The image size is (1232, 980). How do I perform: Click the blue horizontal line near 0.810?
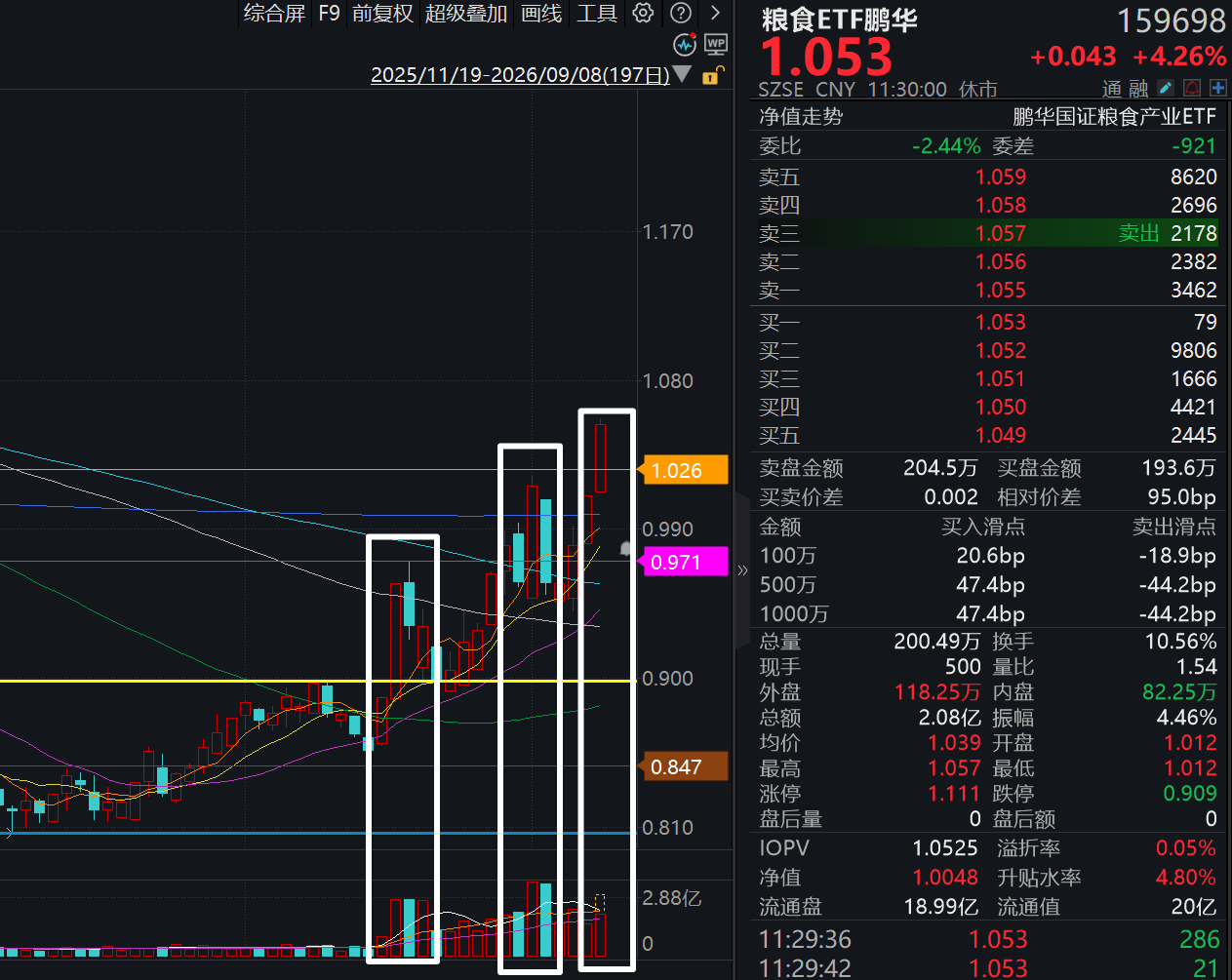318,833
